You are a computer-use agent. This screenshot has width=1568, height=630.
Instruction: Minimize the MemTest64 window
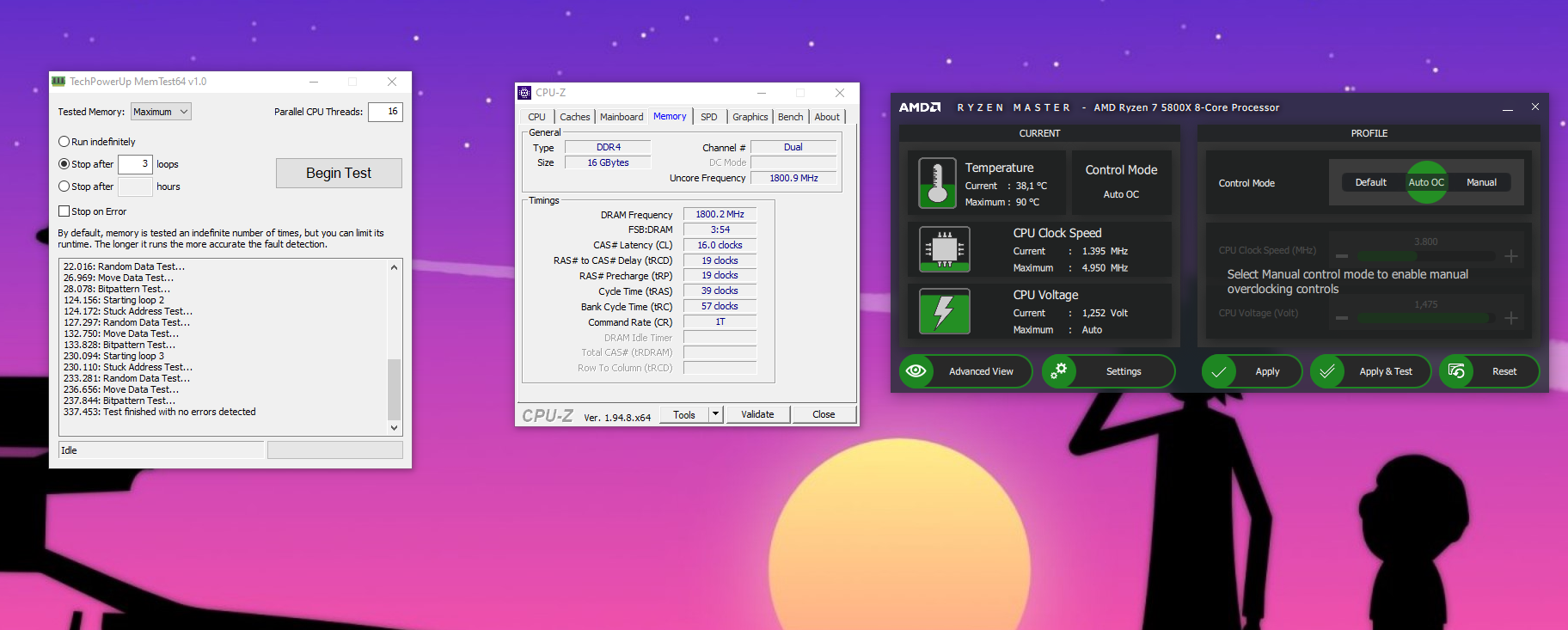pyautogui.click(x=314, y=82)
